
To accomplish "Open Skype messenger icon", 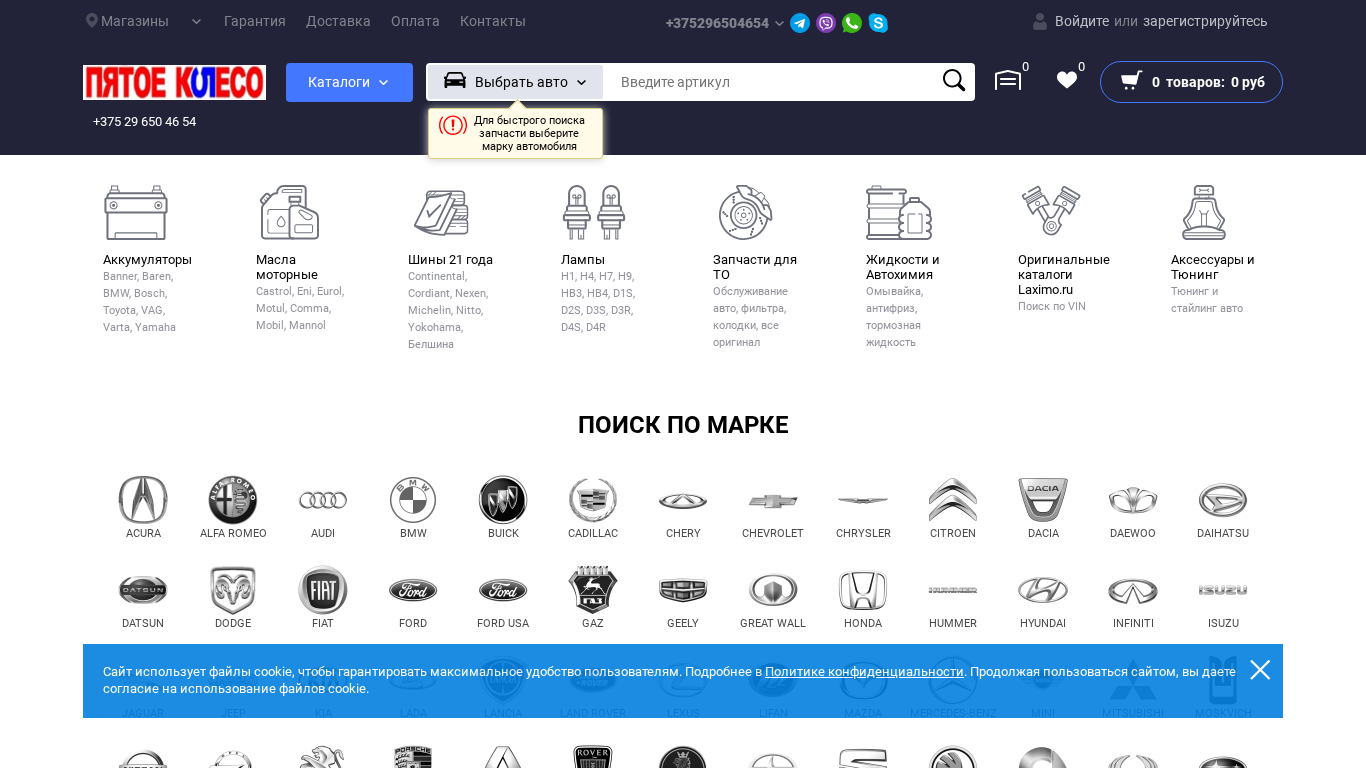I will [x=878, y=23].
